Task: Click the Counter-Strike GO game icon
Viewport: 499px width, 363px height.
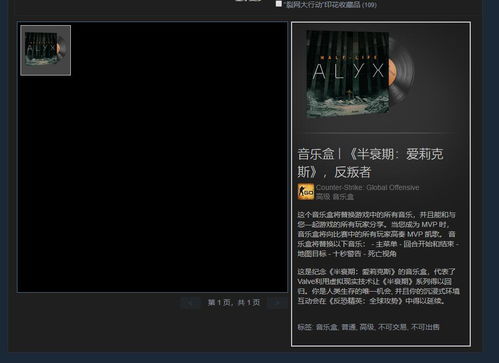Action: [306, 192]
